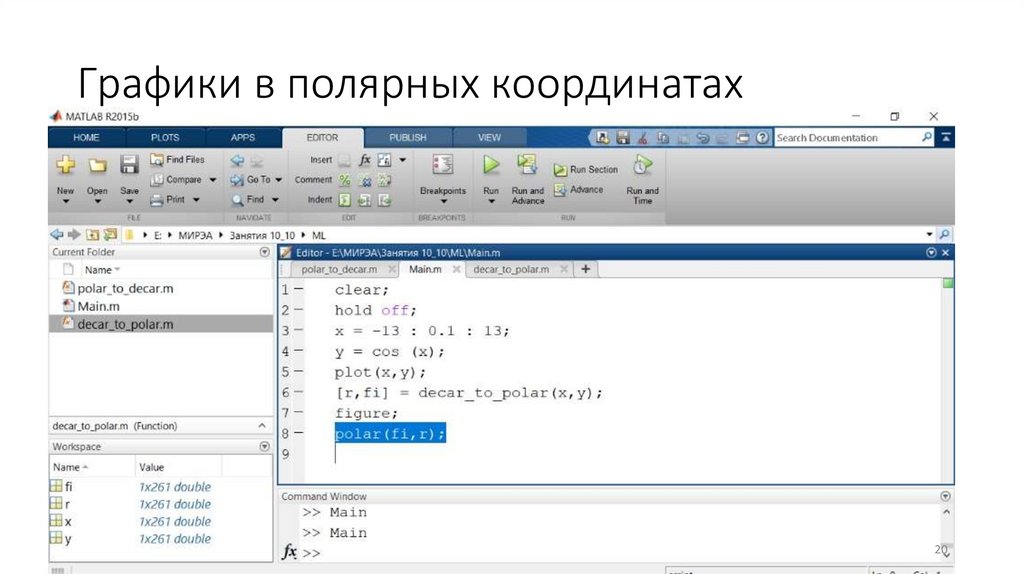The width and height of the screenshot is (1024, 574).
Task: Click the Compare files button
Action: point(176,180)
